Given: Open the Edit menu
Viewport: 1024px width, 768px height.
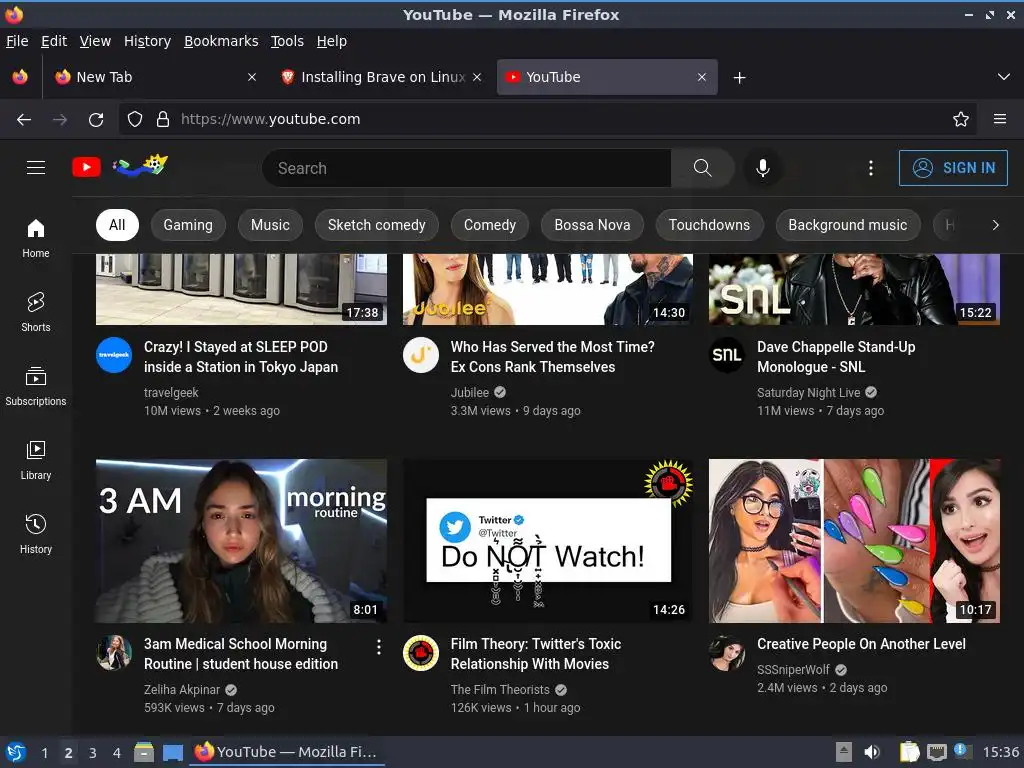Looking at the screenshot, I should (x=54, y=41).
